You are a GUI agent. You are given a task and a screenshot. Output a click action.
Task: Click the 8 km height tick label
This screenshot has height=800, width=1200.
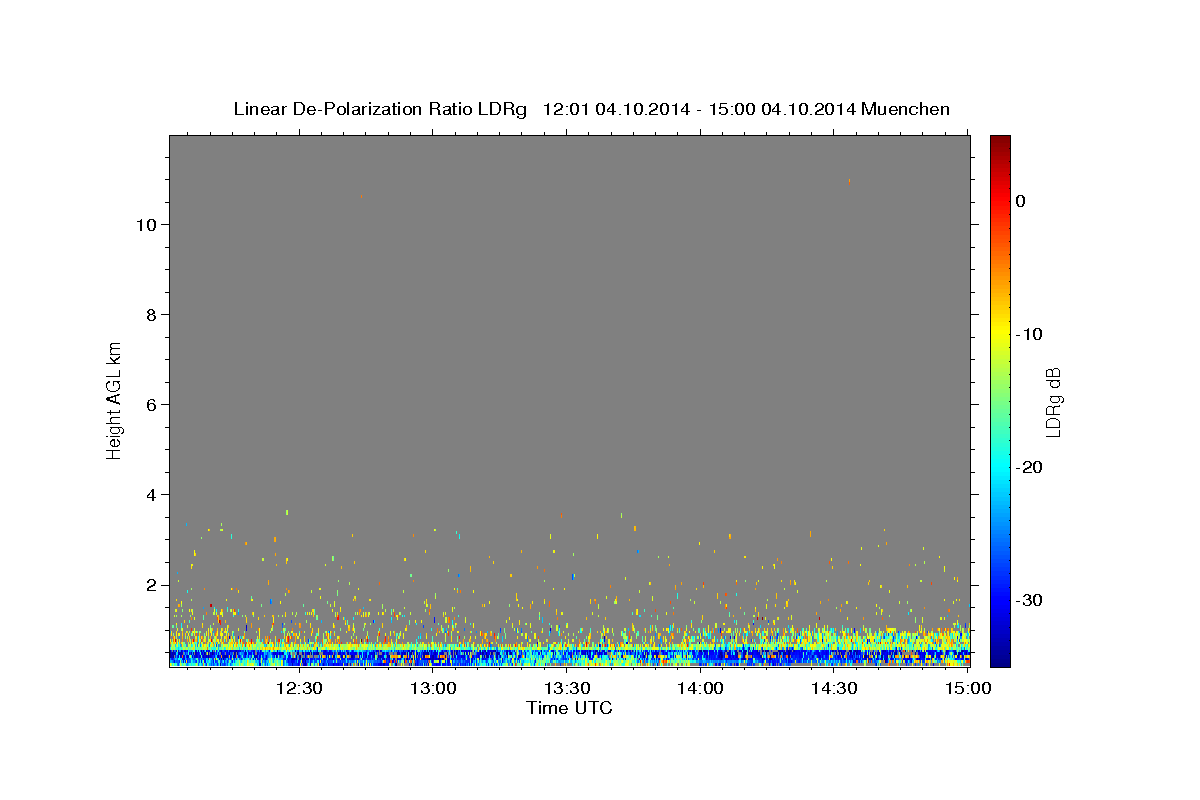pyautogui.click(x=151, y=315)
